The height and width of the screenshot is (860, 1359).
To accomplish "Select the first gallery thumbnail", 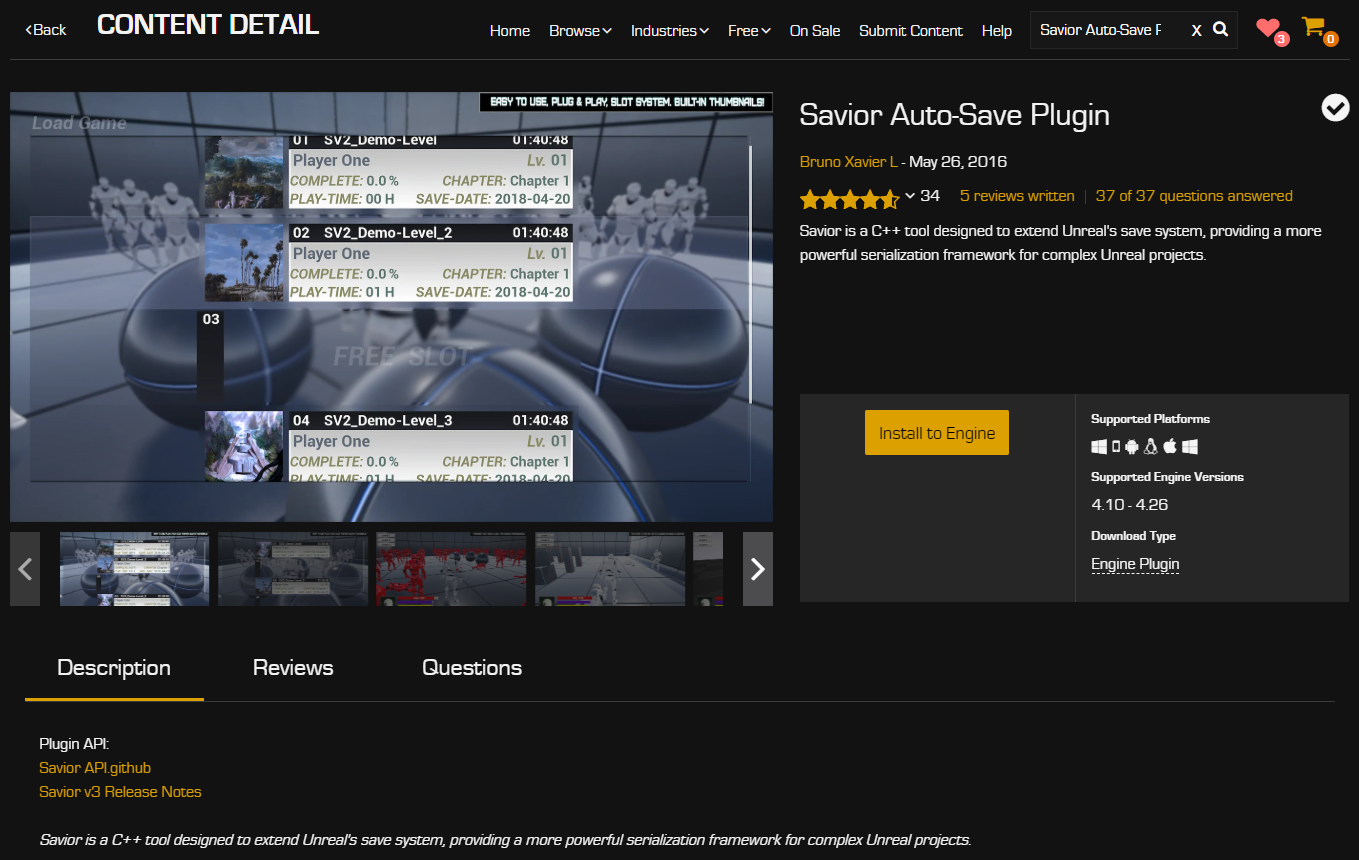I will coord(134,569).
